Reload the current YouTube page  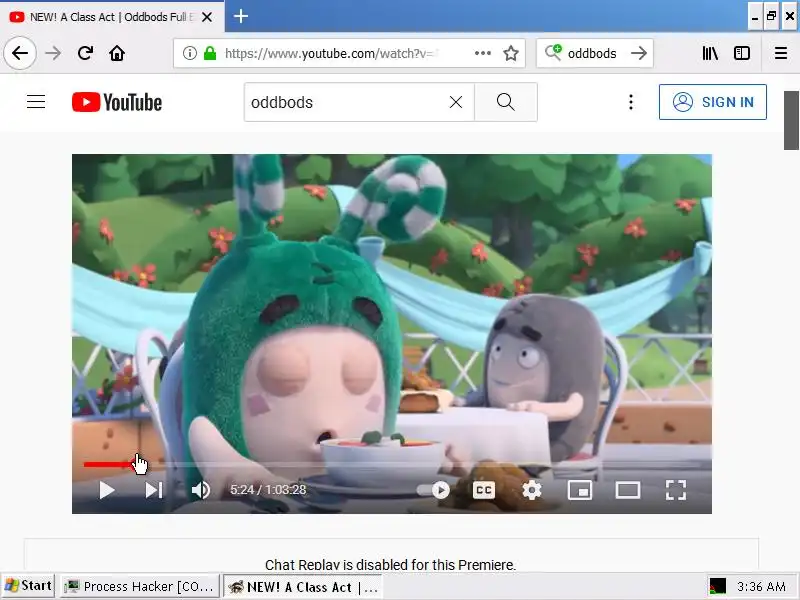pyautogui.click(x=85, y=53)
